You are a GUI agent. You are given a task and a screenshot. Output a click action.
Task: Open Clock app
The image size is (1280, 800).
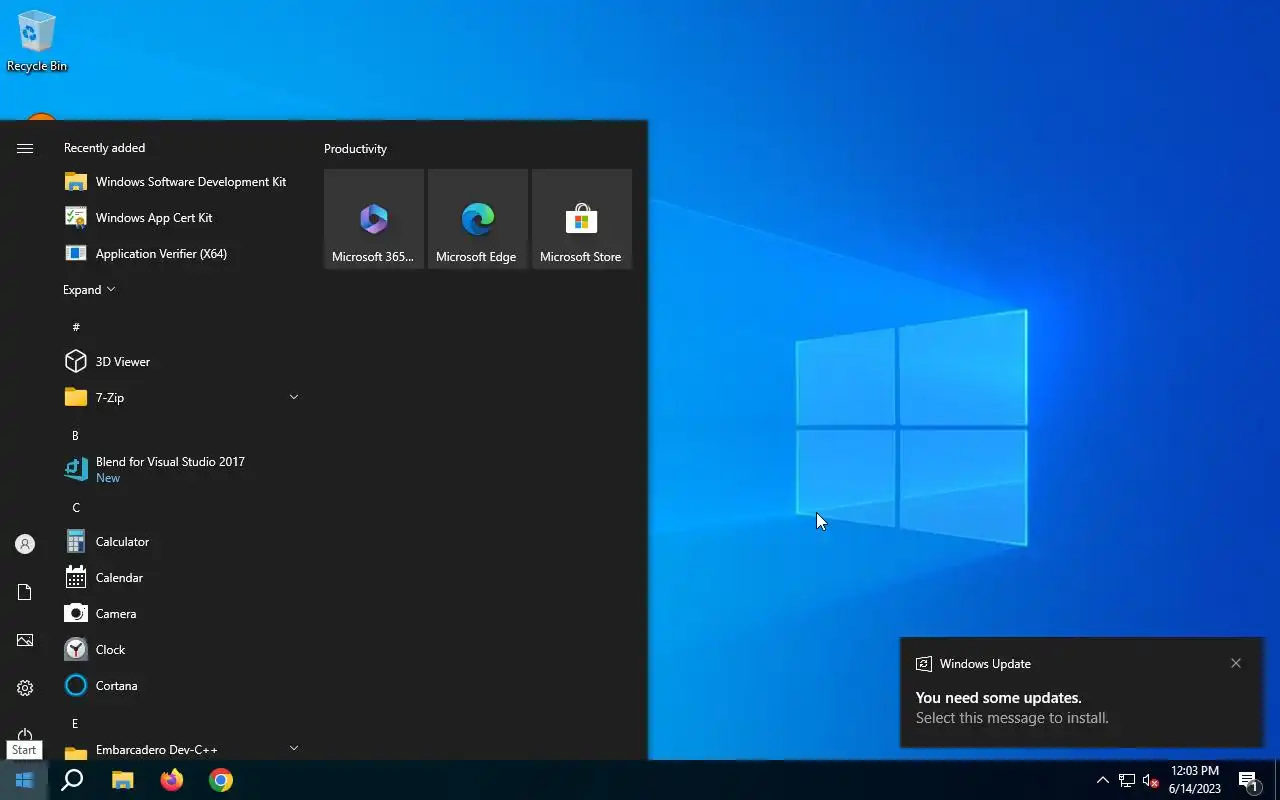pos(181,650)
